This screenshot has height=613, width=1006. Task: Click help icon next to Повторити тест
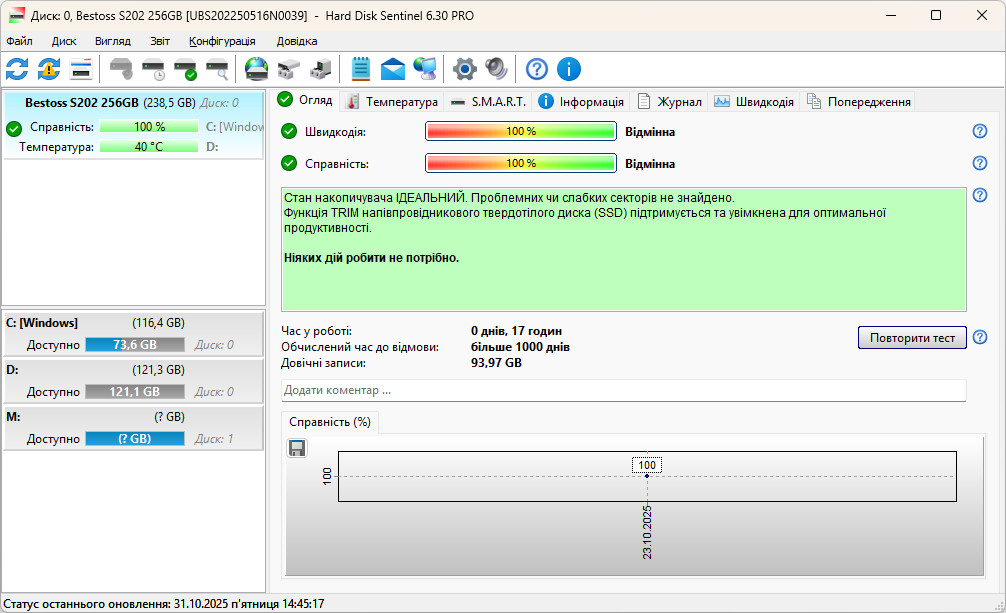point(980,337)
